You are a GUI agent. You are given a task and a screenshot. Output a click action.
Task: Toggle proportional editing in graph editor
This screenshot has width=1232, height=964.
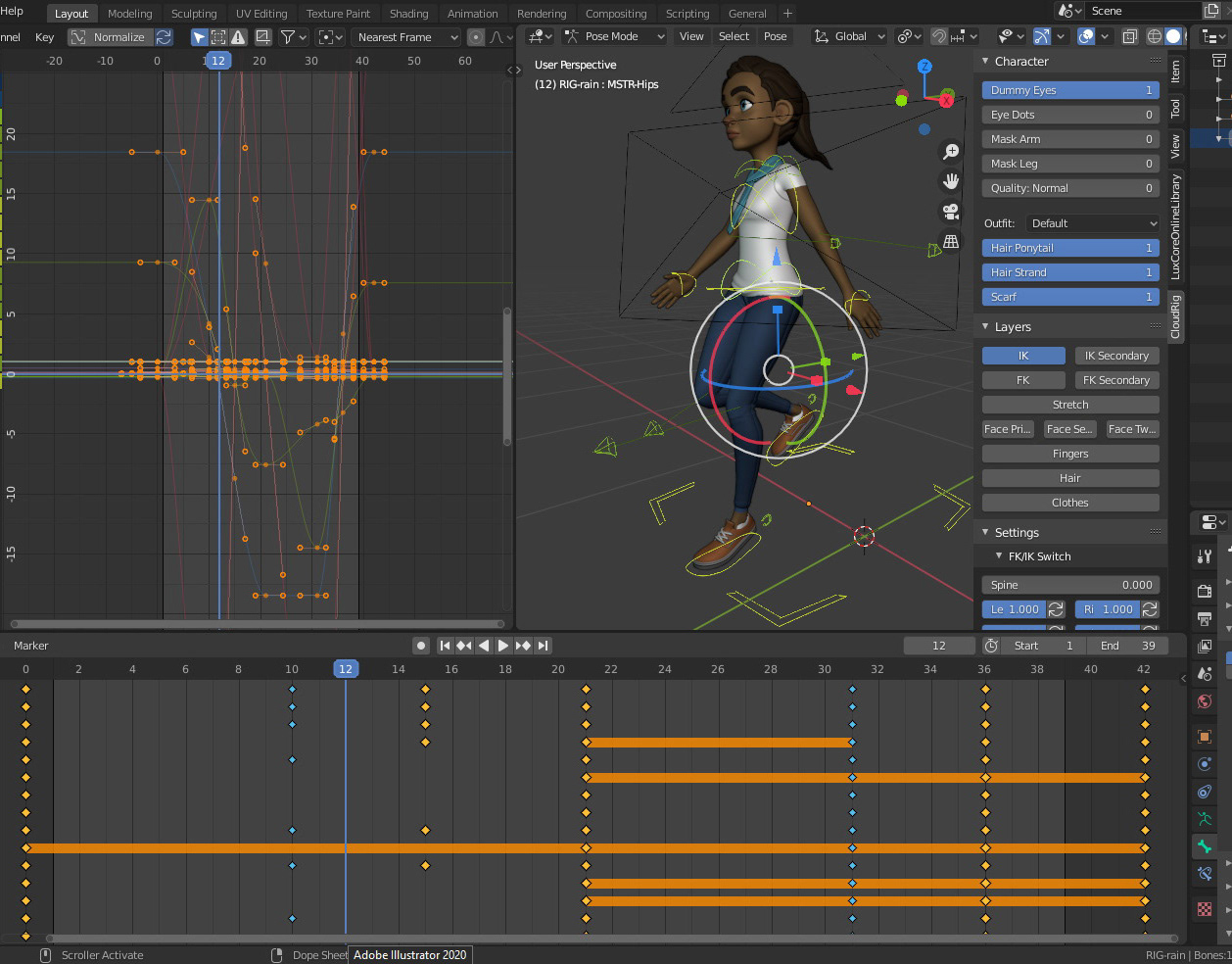pyautogui.click(x=476, y=37)
